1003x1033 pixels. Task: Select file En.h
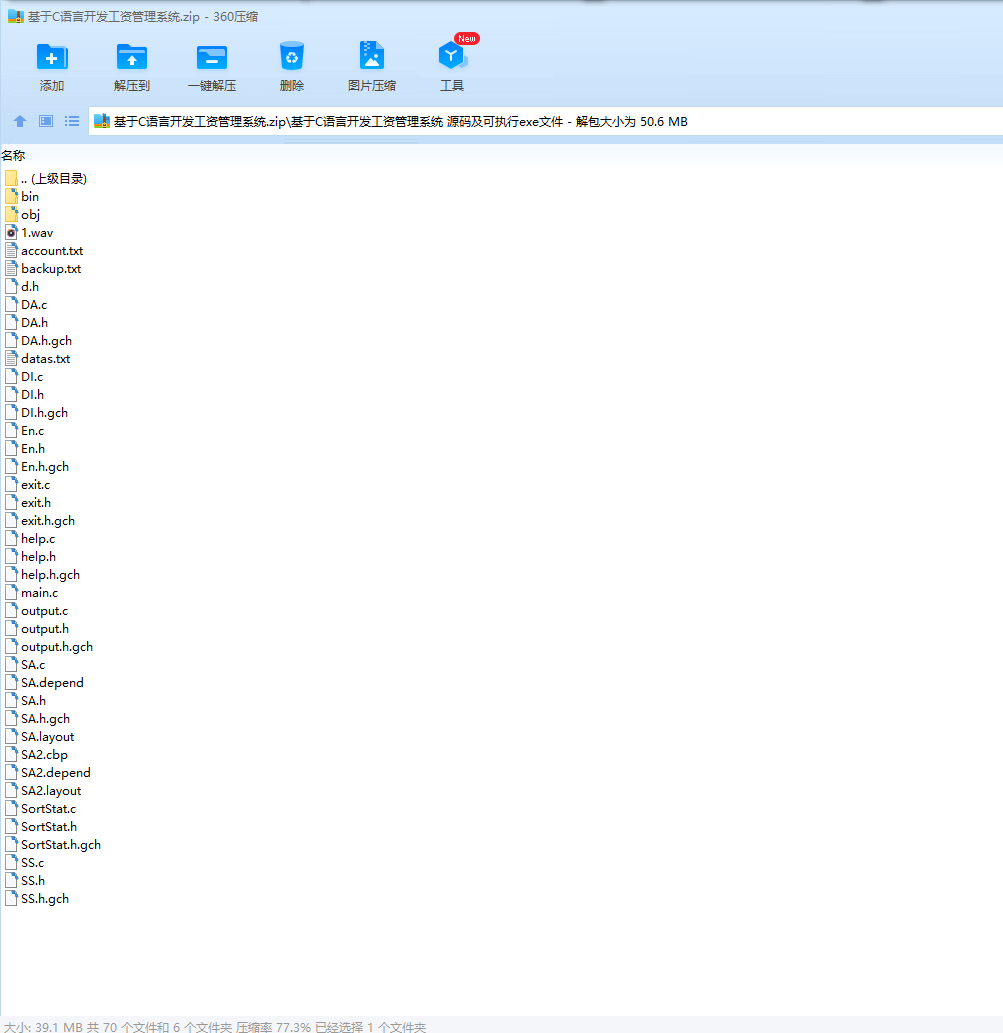[25, 449]
